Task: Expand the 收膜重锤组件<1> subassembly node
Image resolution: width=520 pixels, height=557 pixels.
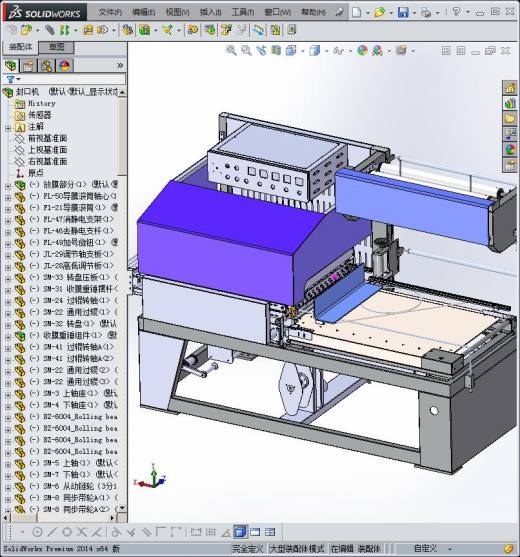Action: 8,337
